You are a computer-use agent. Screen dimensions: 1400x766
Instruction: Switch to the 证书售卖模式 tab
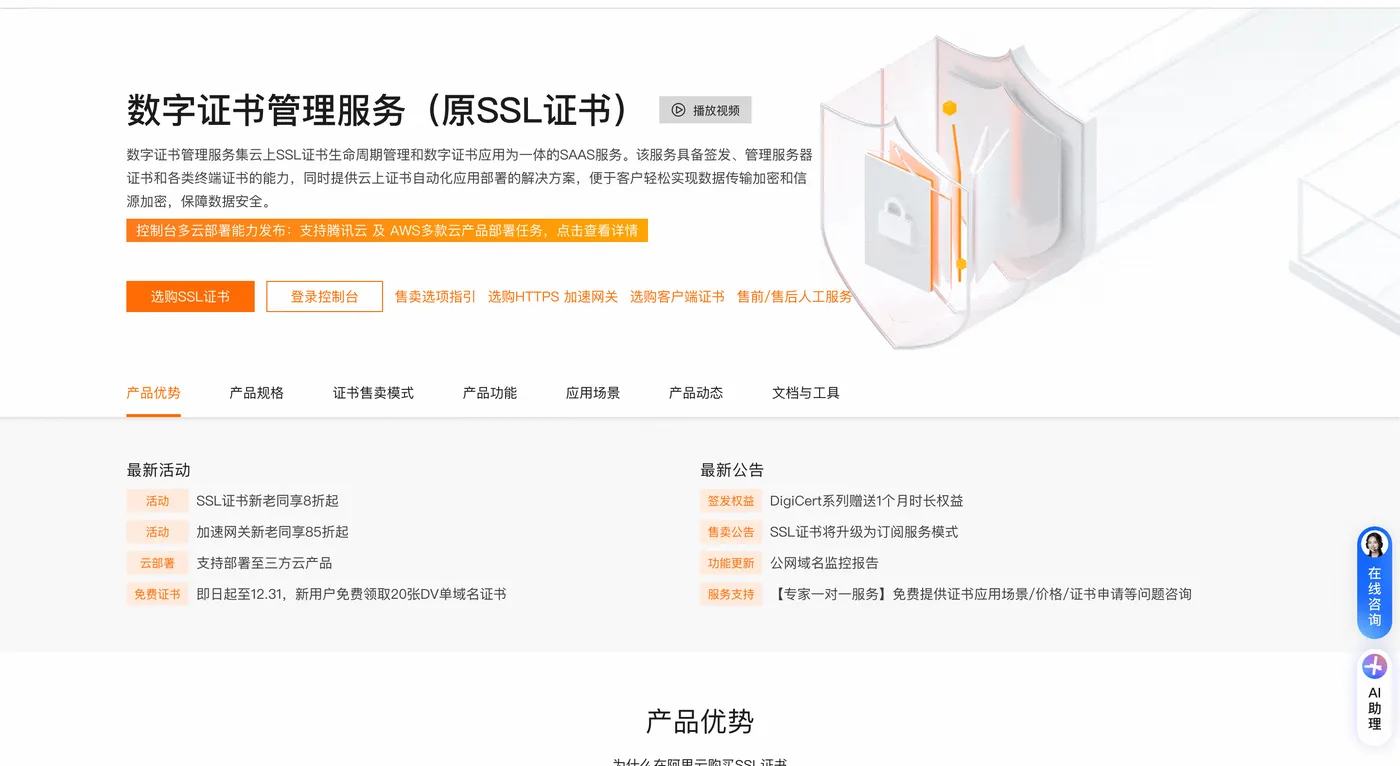374,393
